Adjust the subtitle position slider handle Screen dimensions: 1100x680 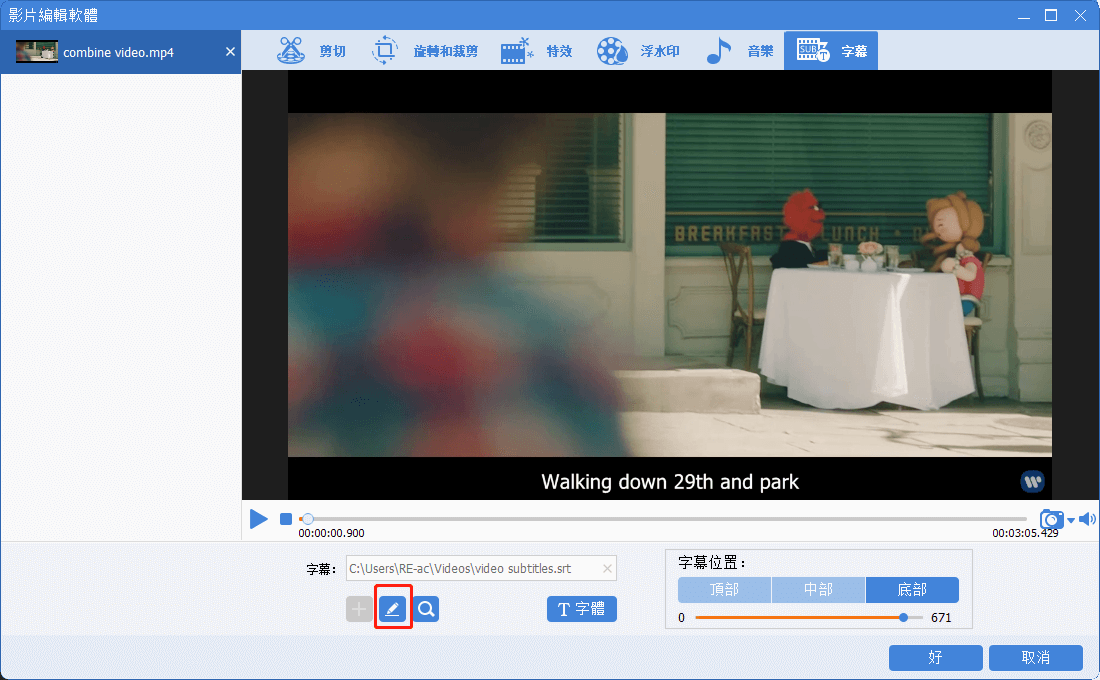pos(904,618)
